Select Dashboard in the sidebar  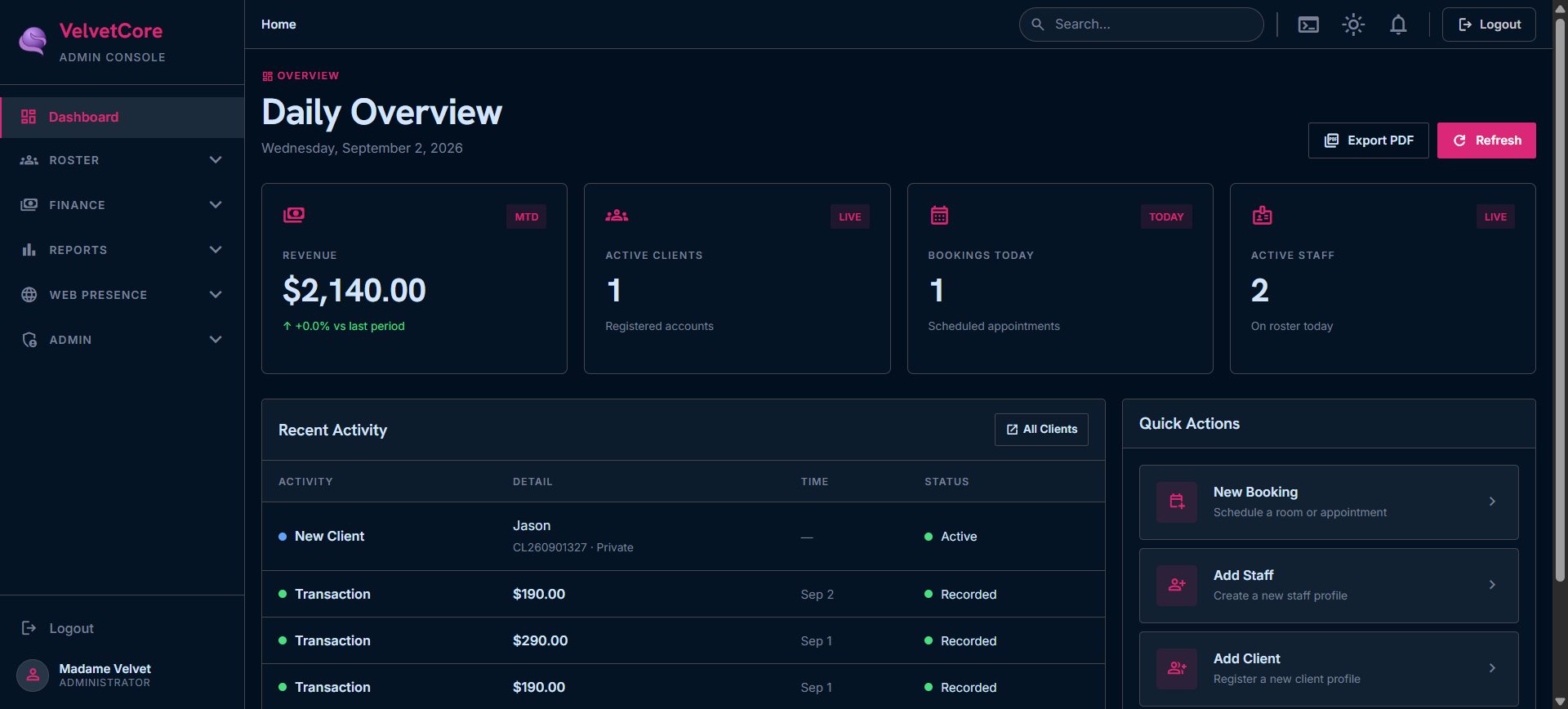122,117
